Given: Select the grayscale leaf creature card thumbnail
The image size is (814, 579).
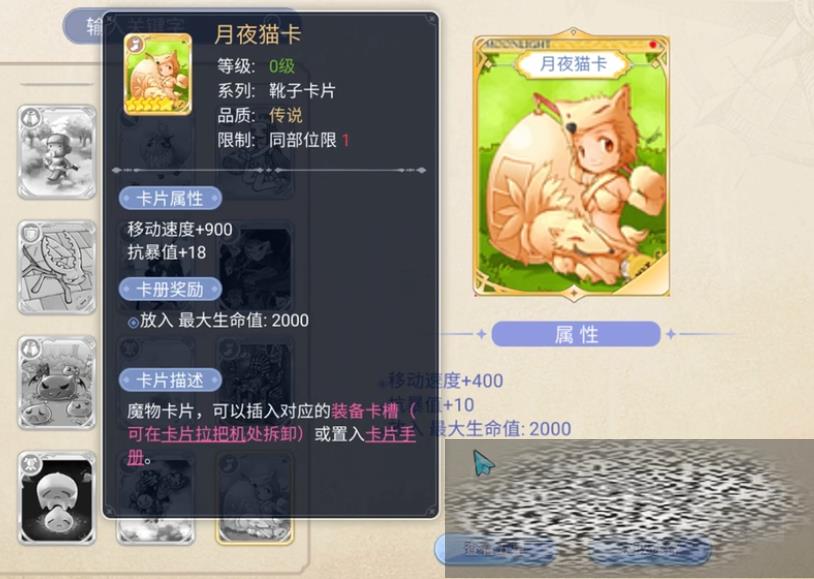Looking at the screenshot, I should click(57, 267).
